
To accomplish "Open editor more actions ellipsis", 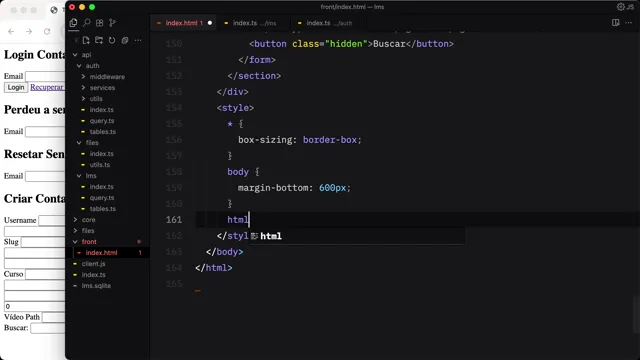I will coord(629,23).
